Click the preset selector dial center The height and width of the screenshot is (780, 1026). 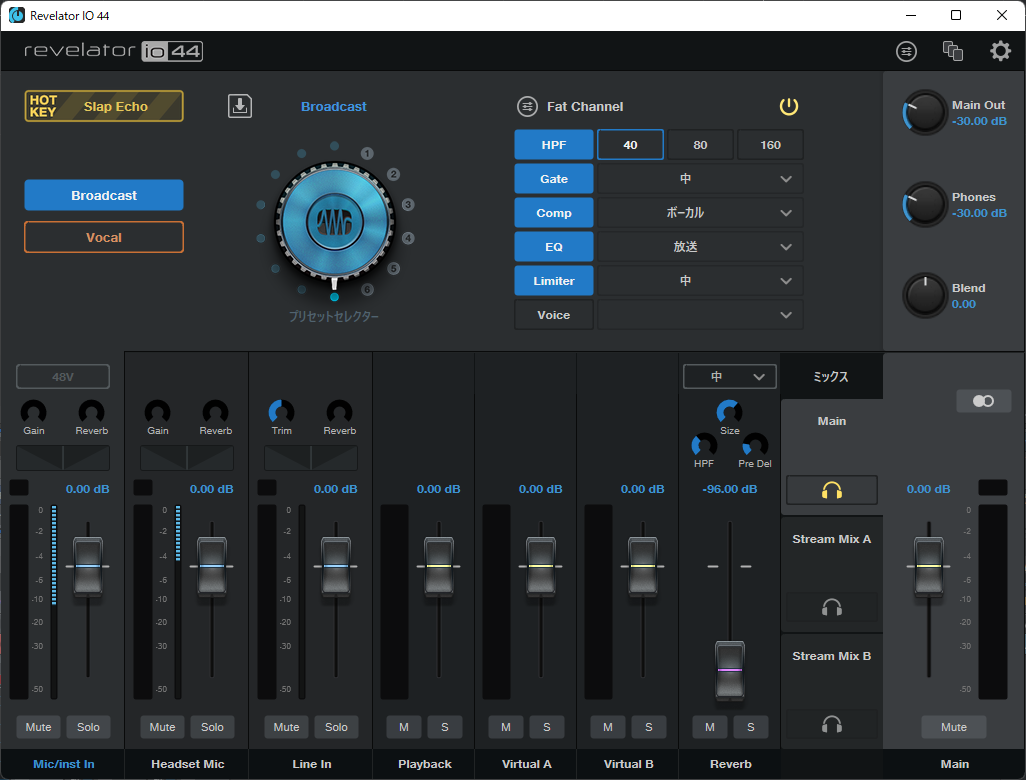(335, 222)
